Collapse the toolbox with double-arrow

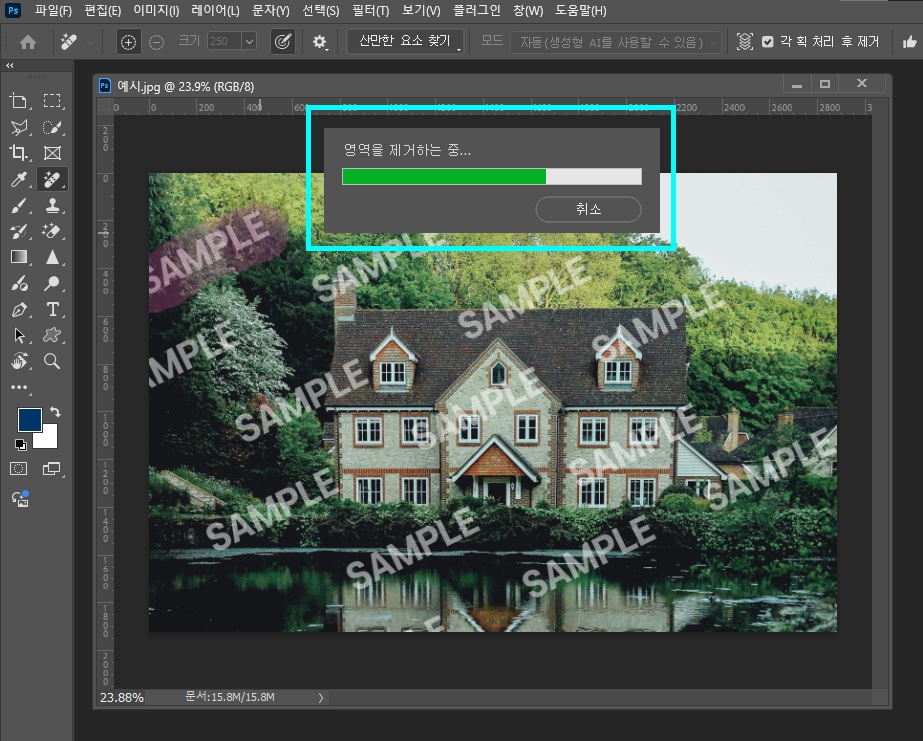[9, 65]
